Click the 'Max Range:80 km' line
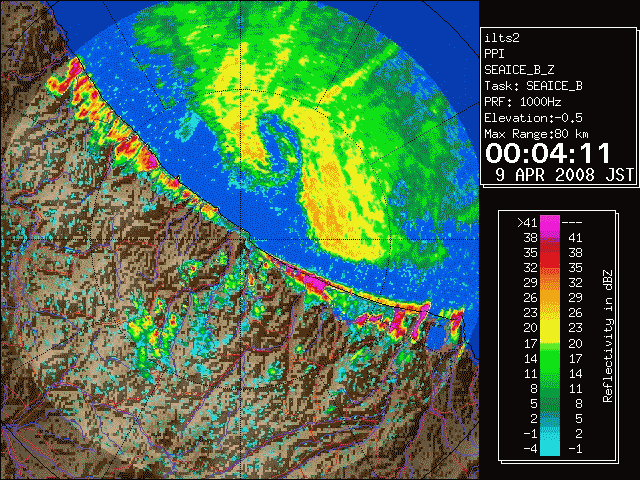 coord(536,134)
